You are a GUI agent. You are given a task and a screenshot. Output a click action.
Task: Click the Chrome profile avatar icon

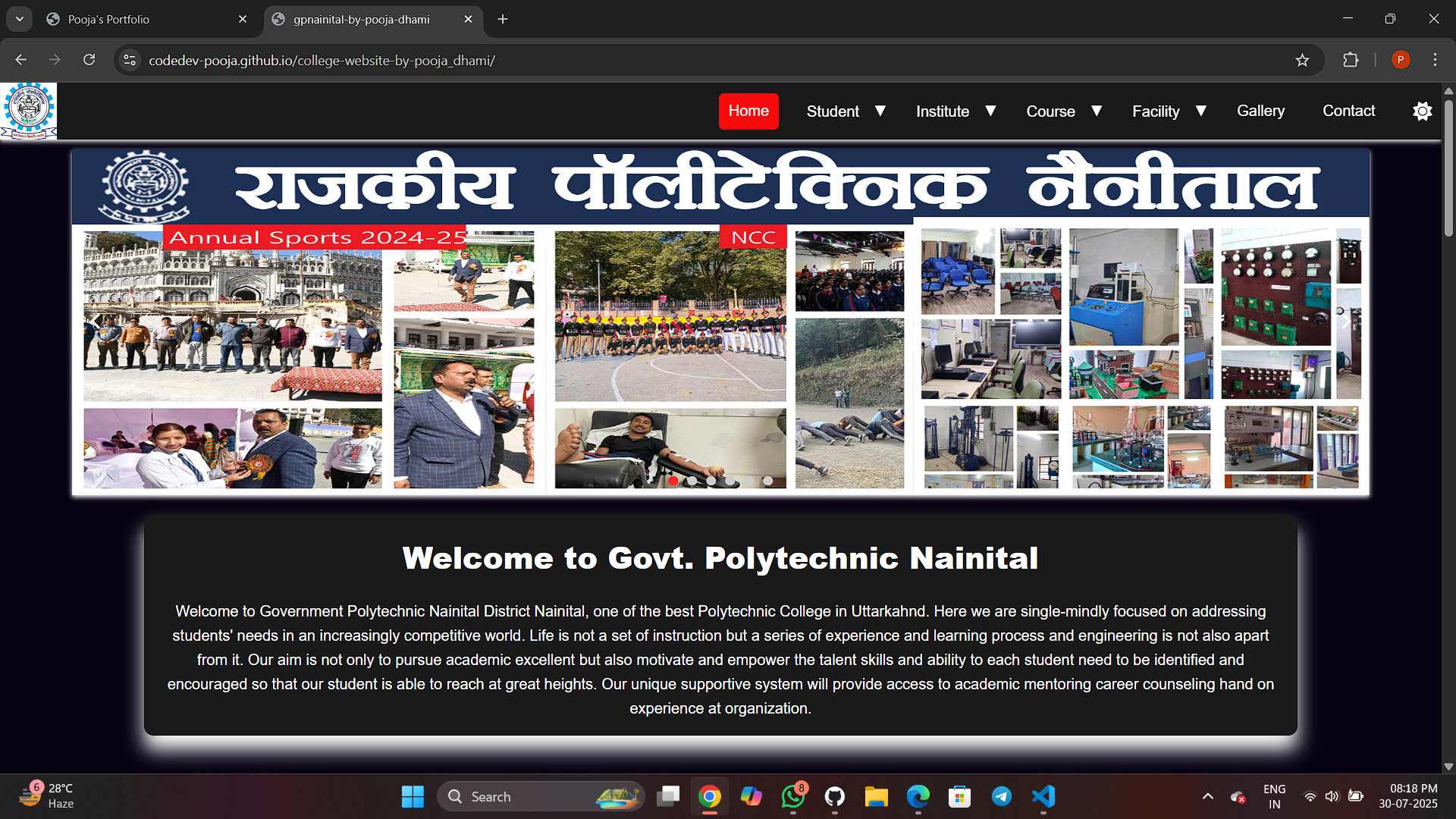[x=1401, y=60]
